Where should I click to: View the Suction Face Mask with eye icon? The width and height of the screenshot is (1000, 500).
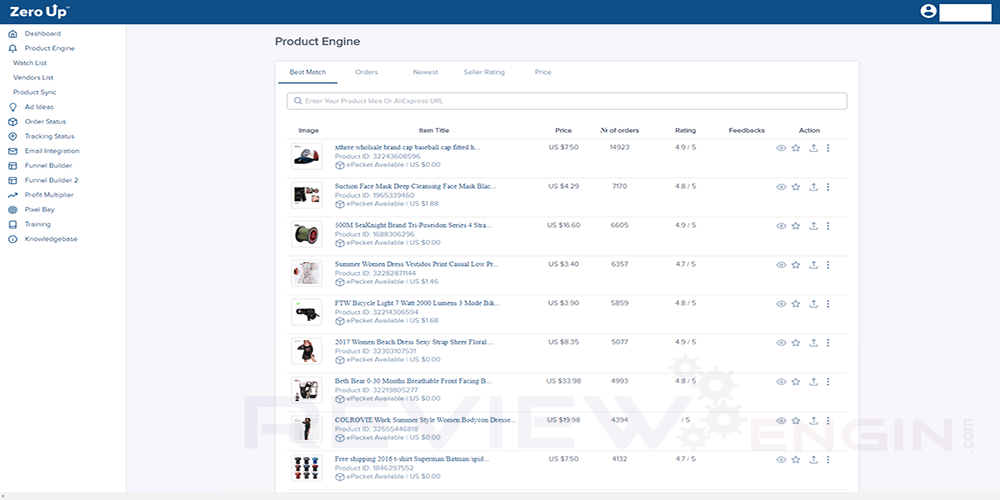[781, 187]
